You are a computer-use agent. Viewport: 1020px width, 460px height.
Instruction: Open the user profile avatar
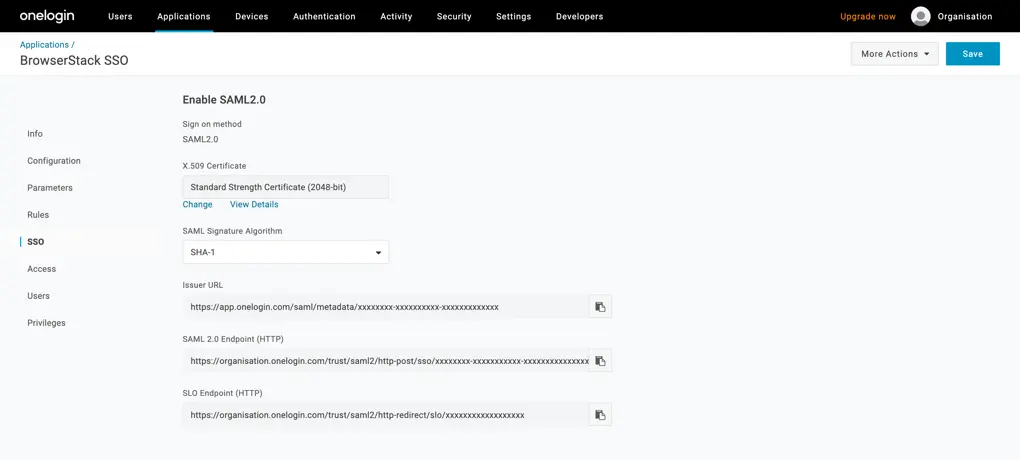[920, 16]
